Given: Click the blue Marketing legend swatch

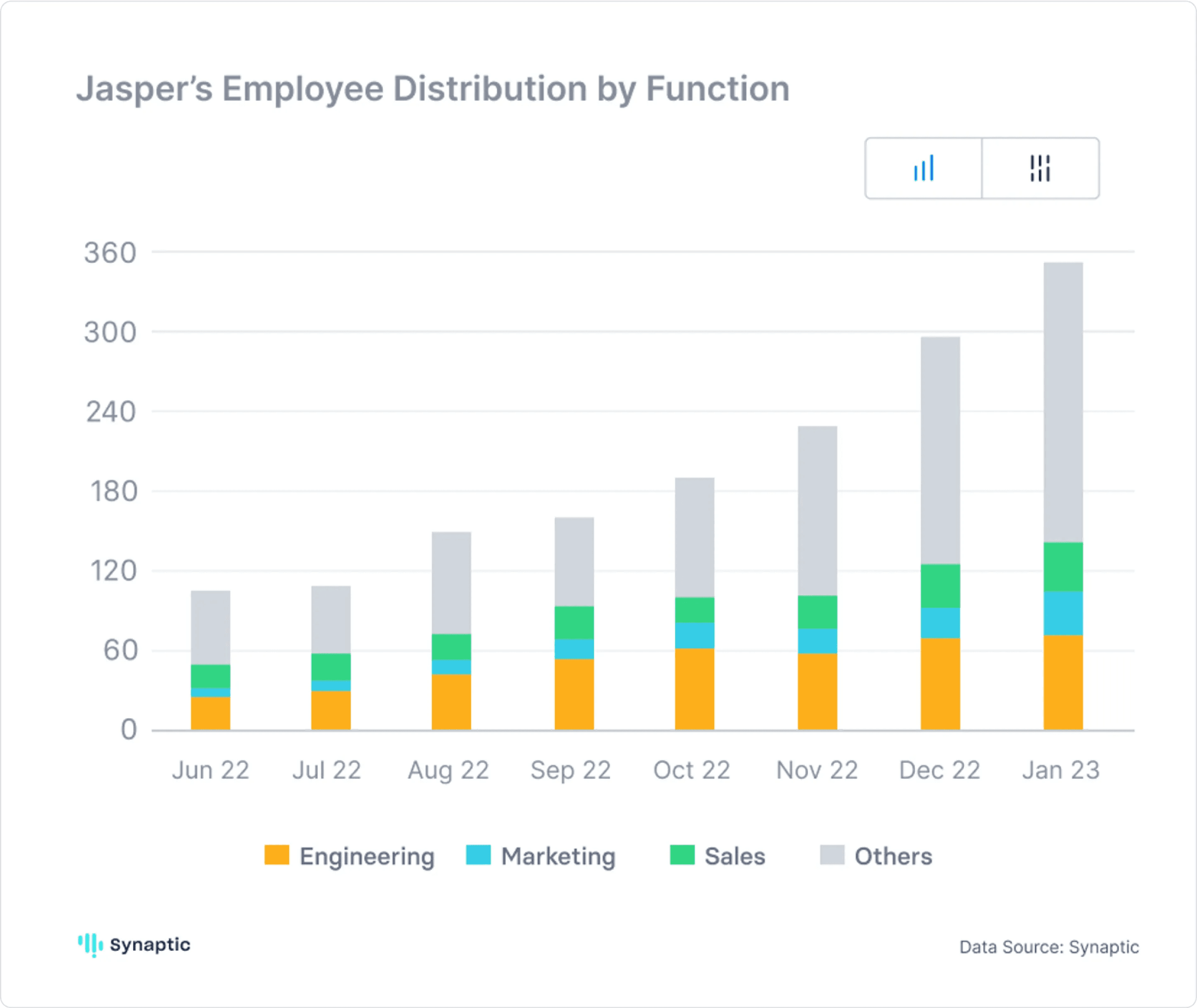Looking at the screenshot, I should pos(478,855).
